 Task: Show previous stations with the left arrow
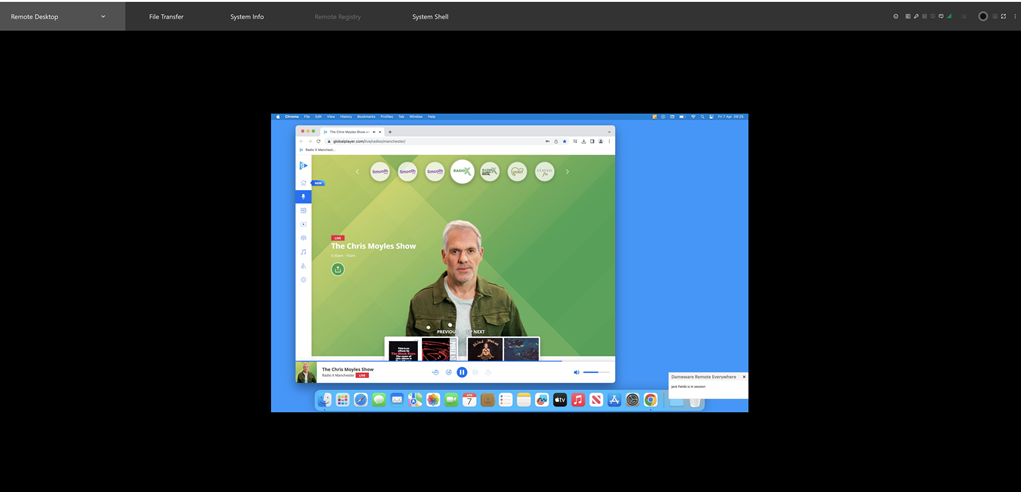[357, 172]
